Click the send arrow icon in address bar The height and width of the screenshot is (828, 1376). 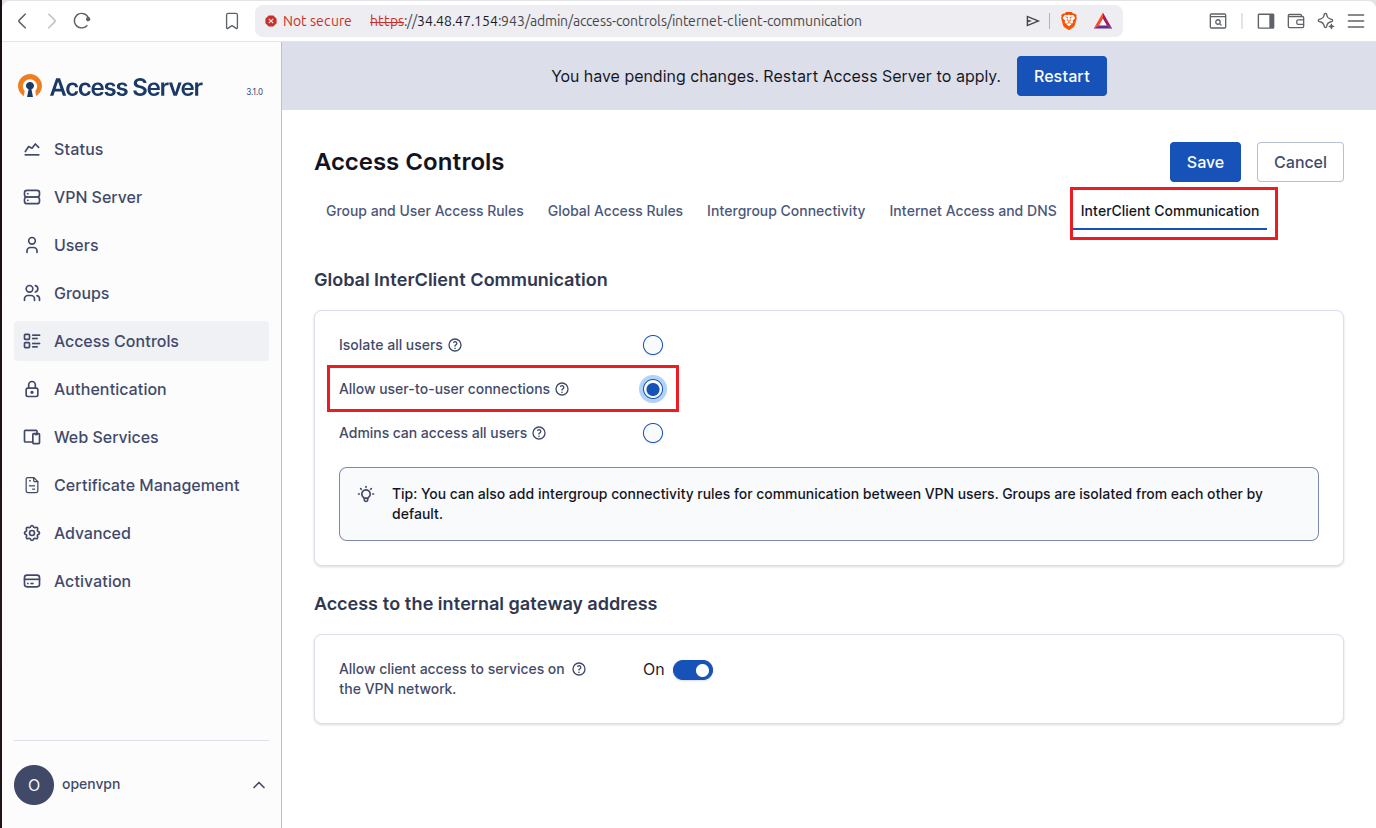(x=1033, y=20)
